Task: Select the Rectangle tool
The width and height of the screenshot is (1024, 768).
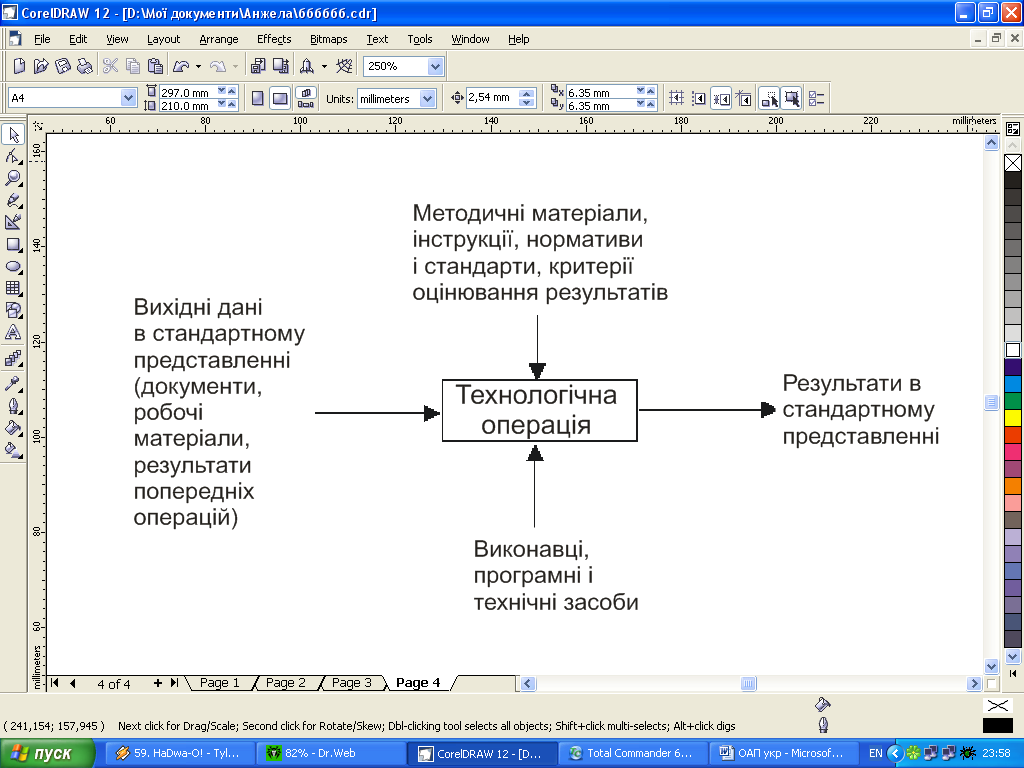Action: [13, 245]
